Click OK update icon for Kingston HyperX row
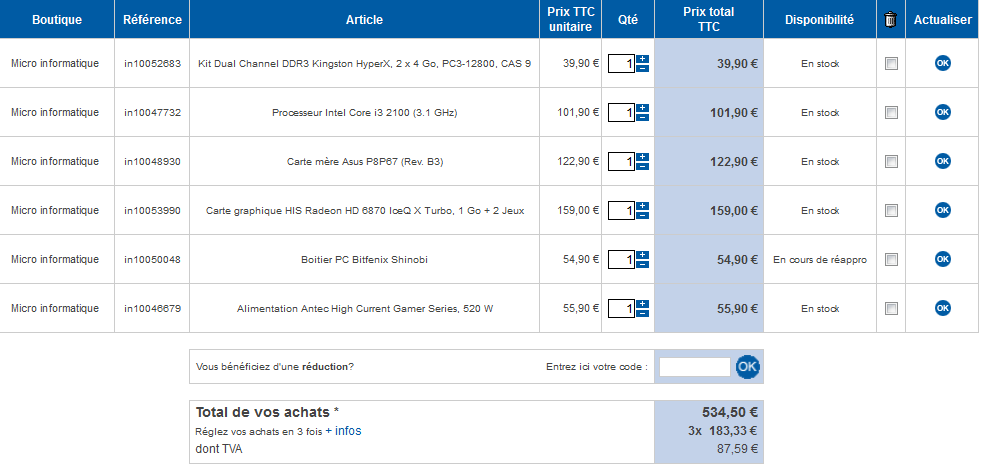Viewport: 982px width, 465px height. (942, 63)
